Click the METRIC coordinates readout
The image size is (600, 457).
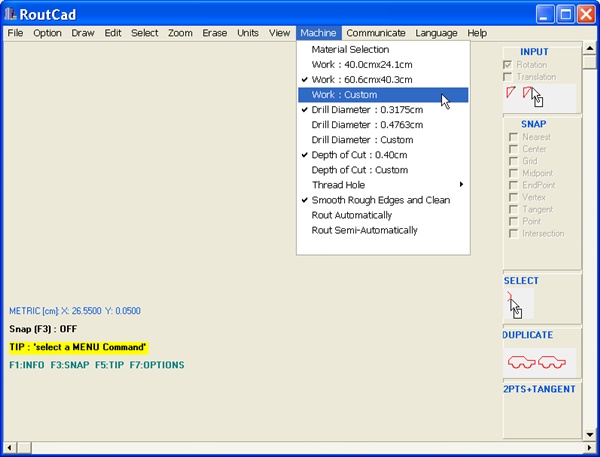75,311
